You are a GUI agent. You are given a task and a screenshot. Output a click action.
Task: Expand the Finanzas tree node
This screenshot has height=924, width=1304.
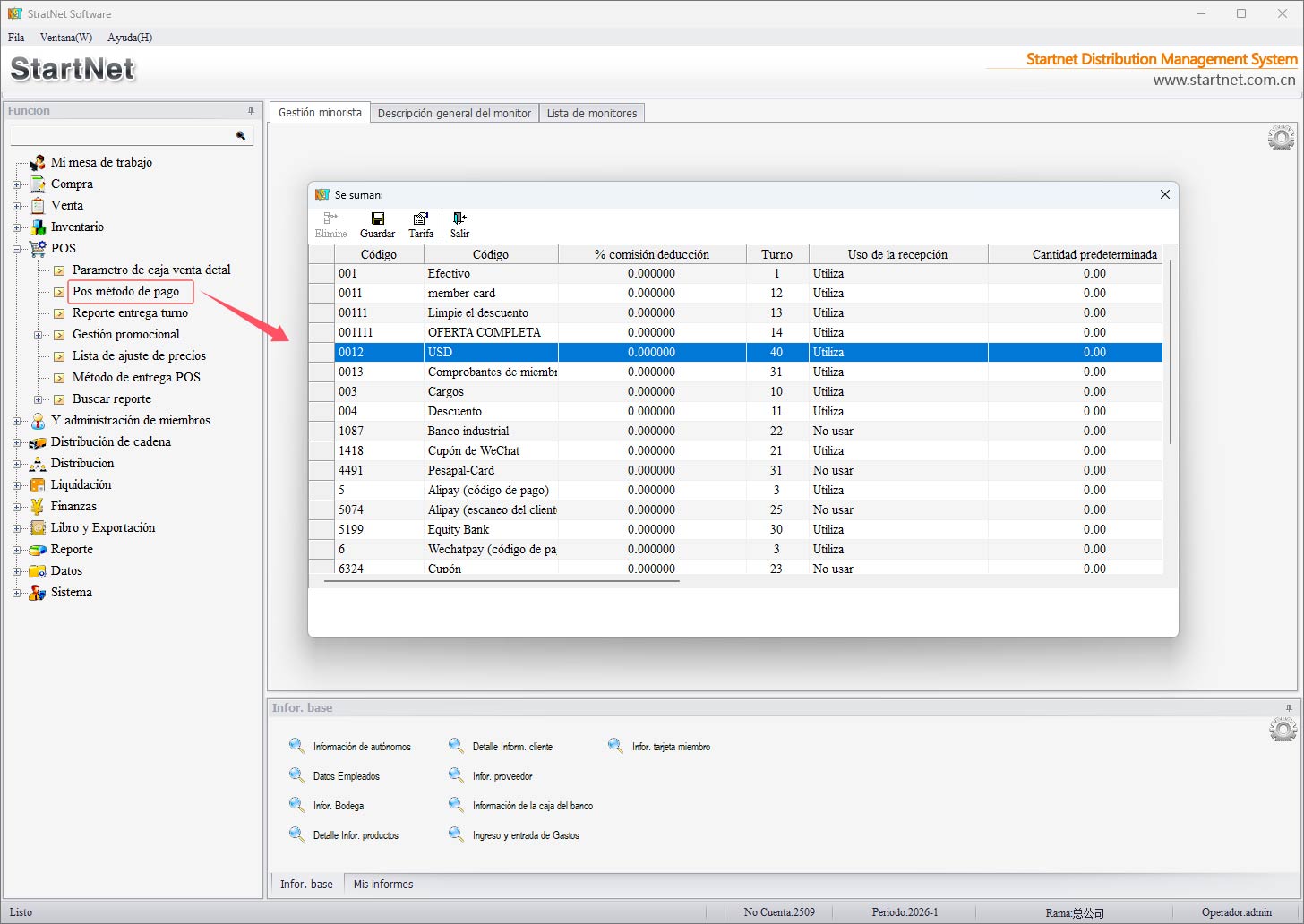(16, 507)
